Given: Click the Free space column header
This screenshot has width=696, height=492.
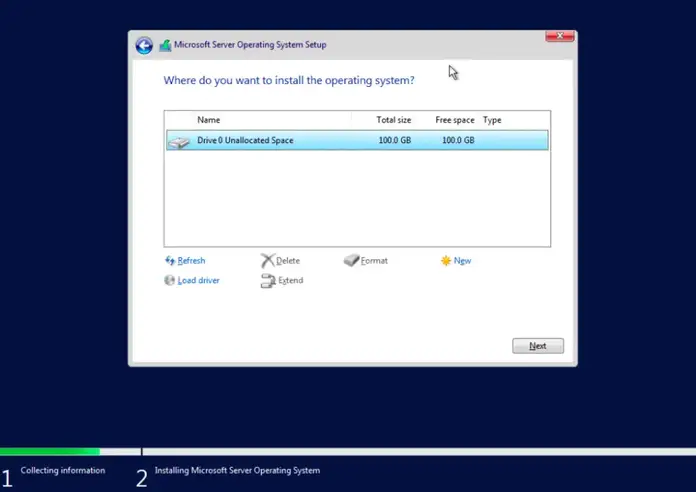Looking at the screenshot, I should pyautogui.click(x=455, y=120).
